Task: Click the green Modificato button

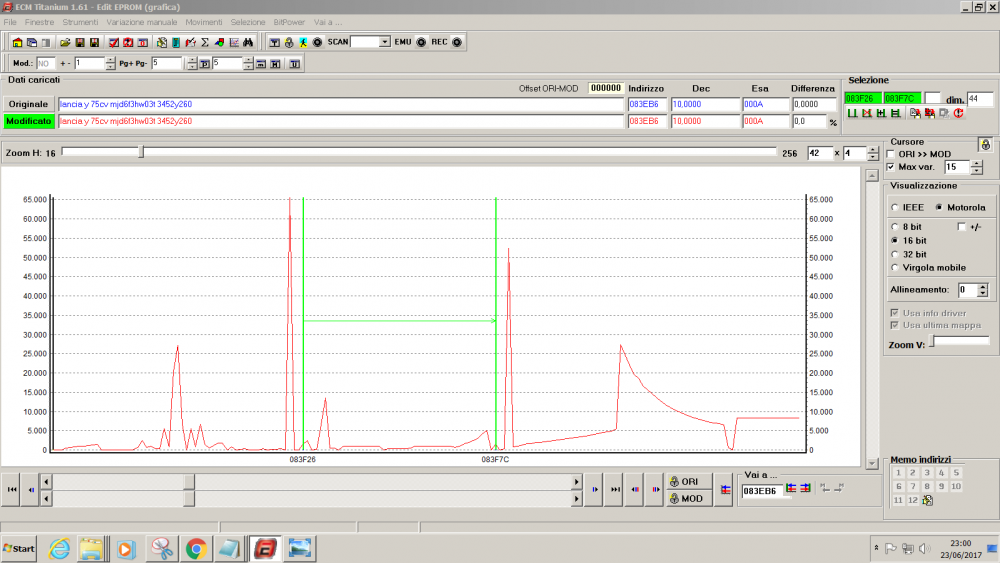Action: click(28, 121)
